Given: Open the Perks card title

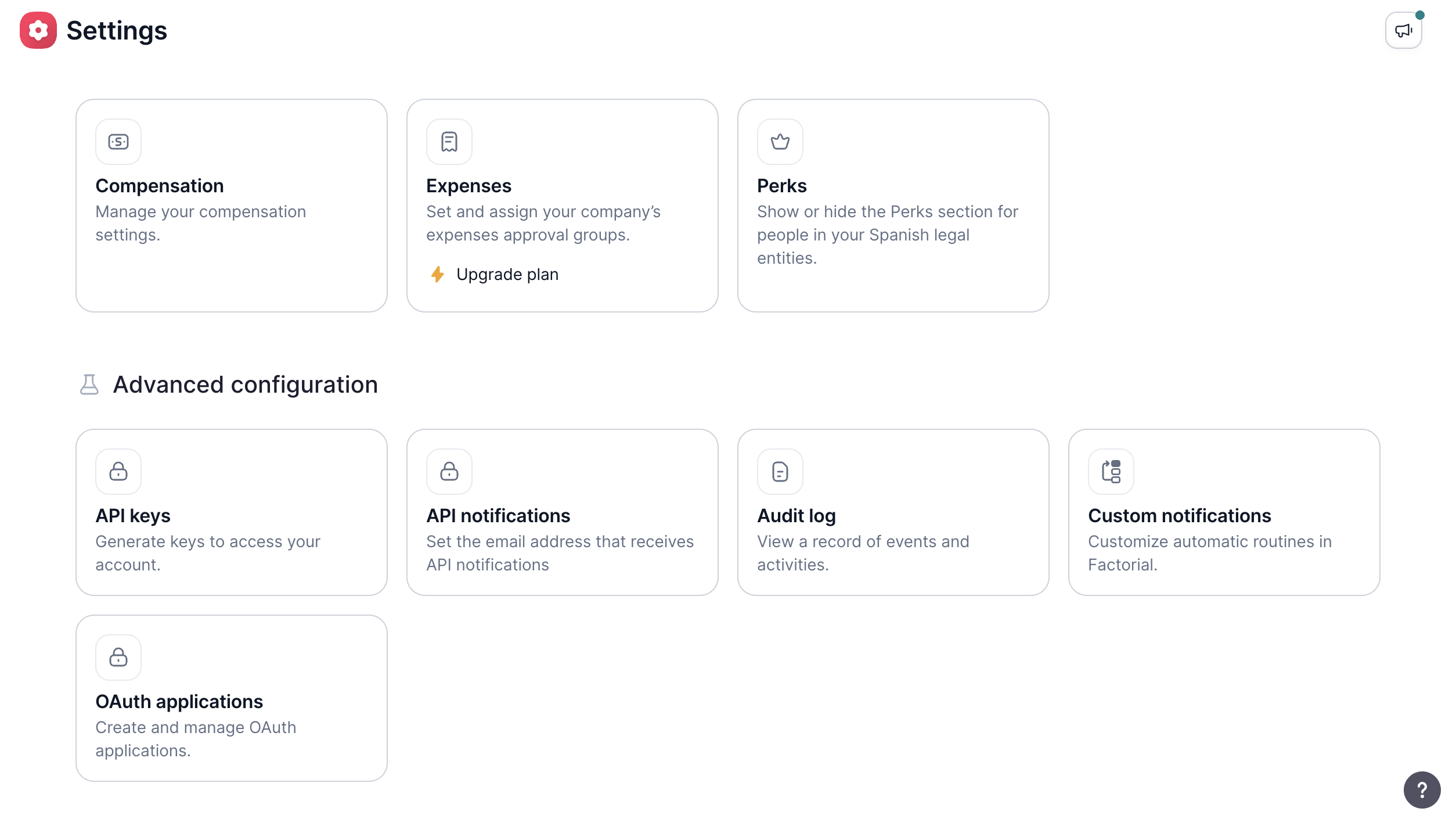Looking at the screenshot, I should [781, 186].
